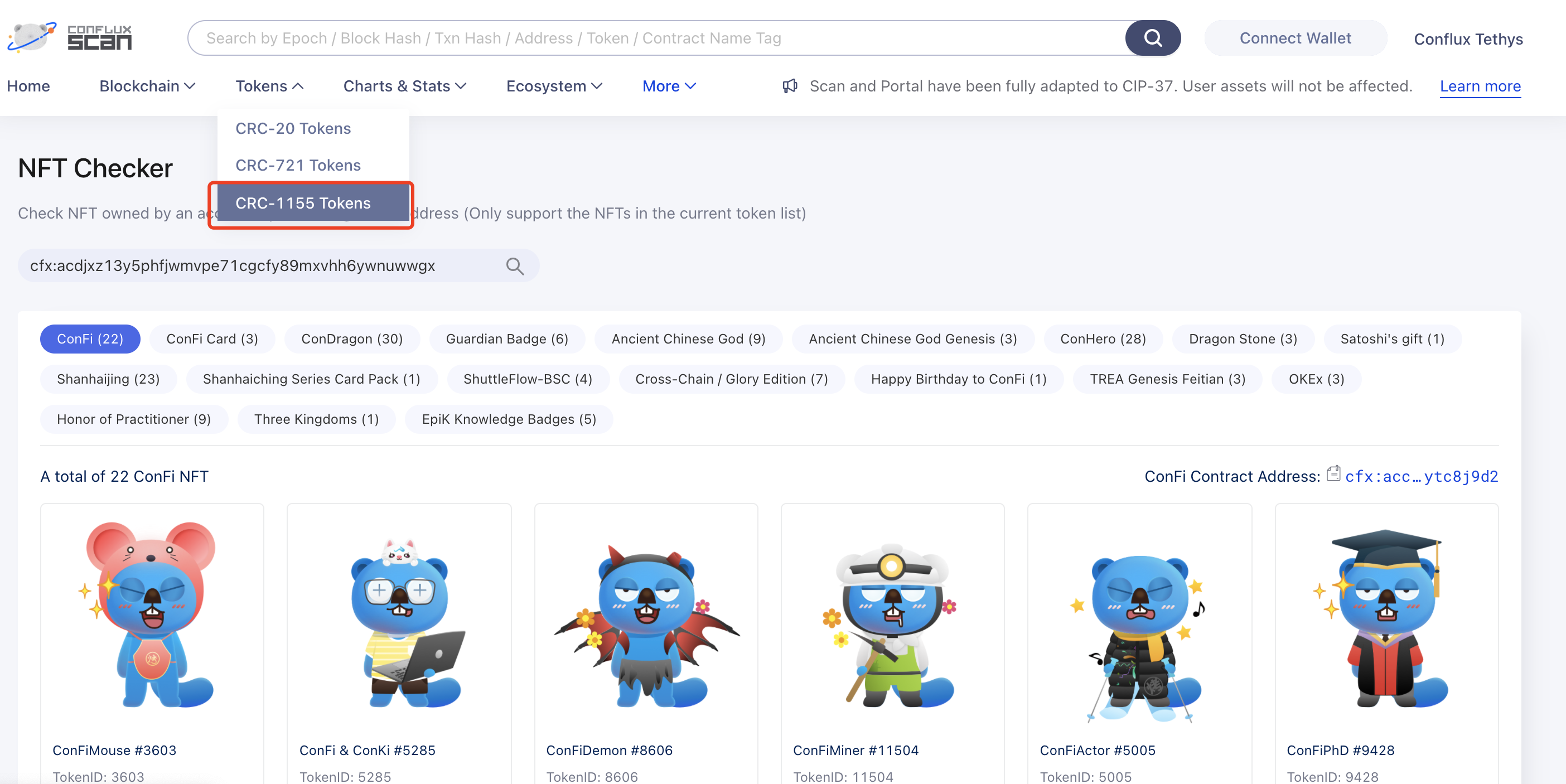Select the Dragon Stone (3) tab
Image resolution: width=1566 pixels, height=784 pixels.
1243,338
